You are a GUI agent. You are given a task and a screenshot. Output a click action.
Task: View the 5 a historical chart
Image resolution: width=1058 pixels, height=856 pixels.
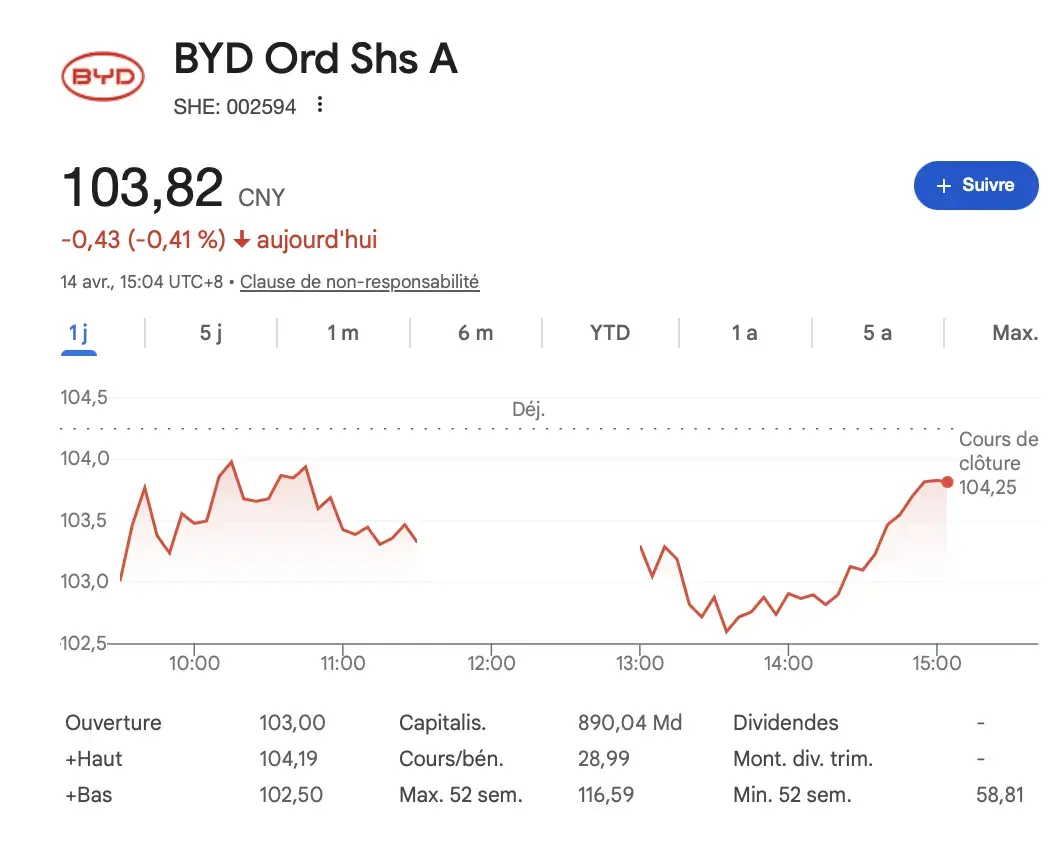pyautogui.click(x=877, y=332)
